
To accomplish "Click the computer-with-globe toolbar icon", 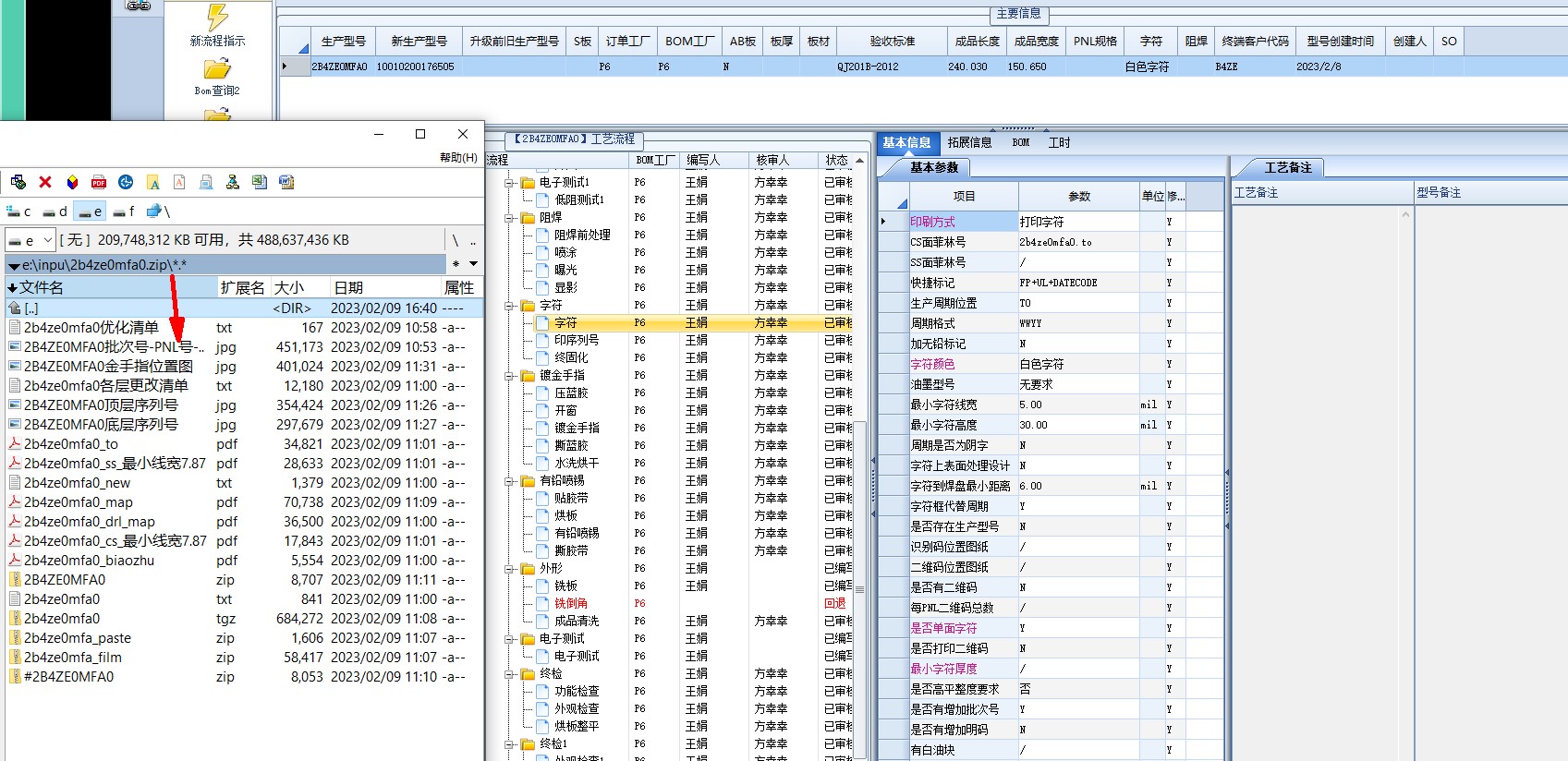I will [x=18, y=182].
